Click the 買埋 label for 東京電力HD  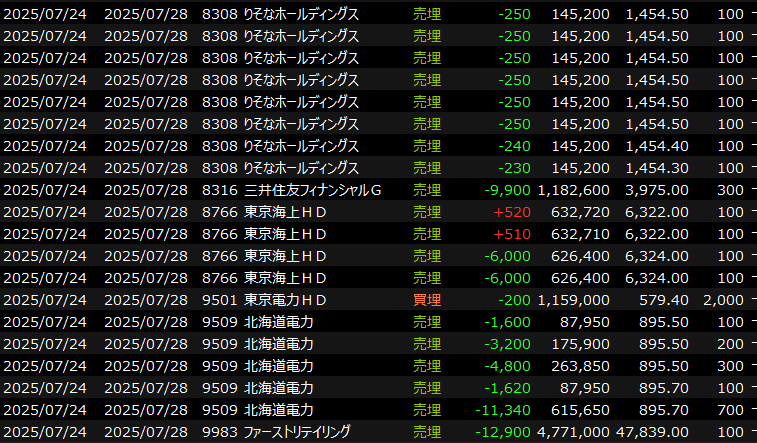426,300
